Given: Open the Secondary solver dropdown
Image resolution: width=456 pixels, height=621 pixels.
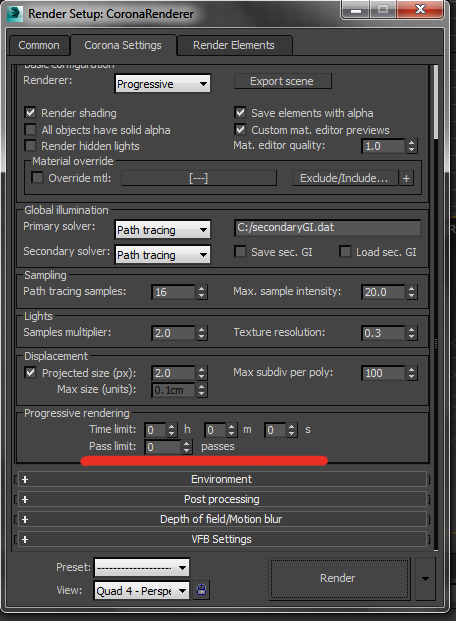Looking at the screenshot, I should pyautogui.click(x=162, y=255).
